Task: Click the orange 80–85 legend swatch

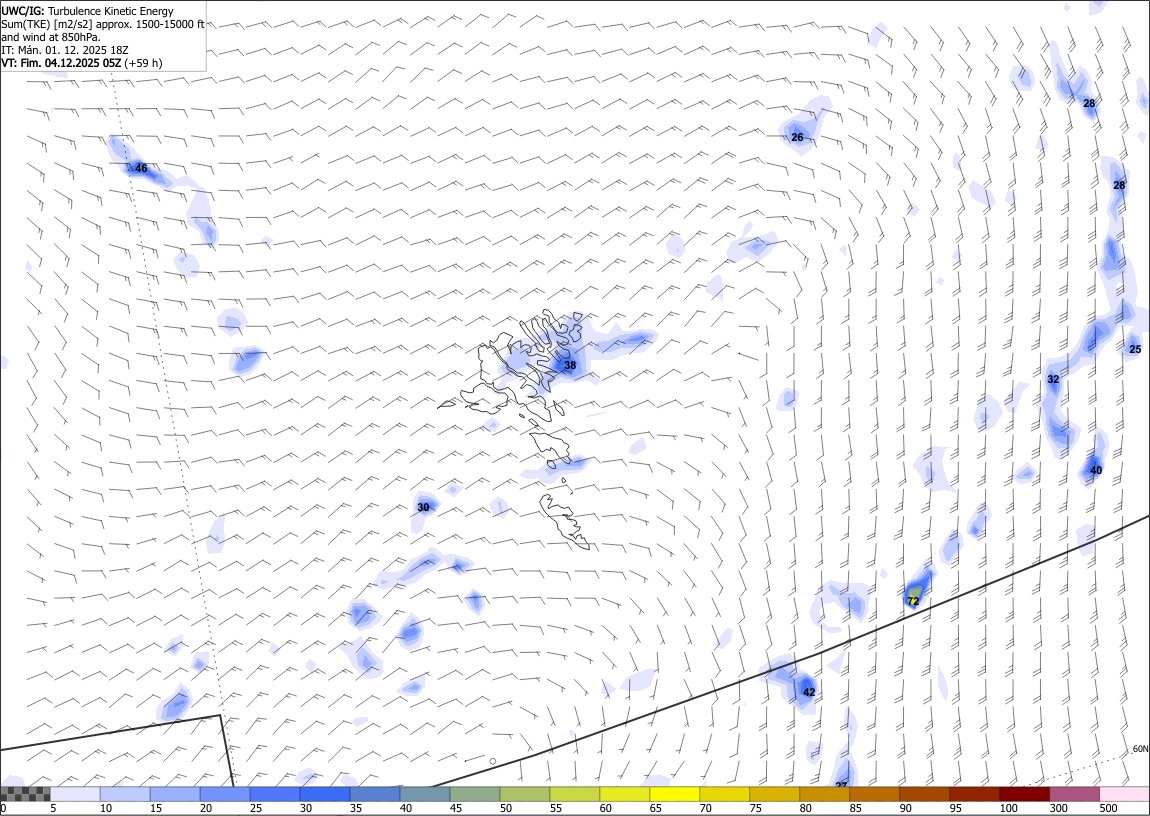Action: 824,794
